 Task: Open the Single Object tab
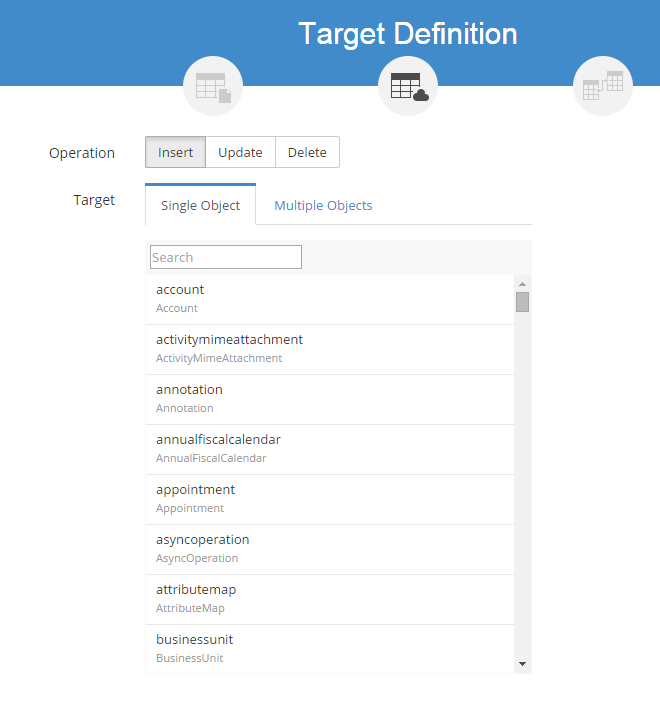click(200, 205)
